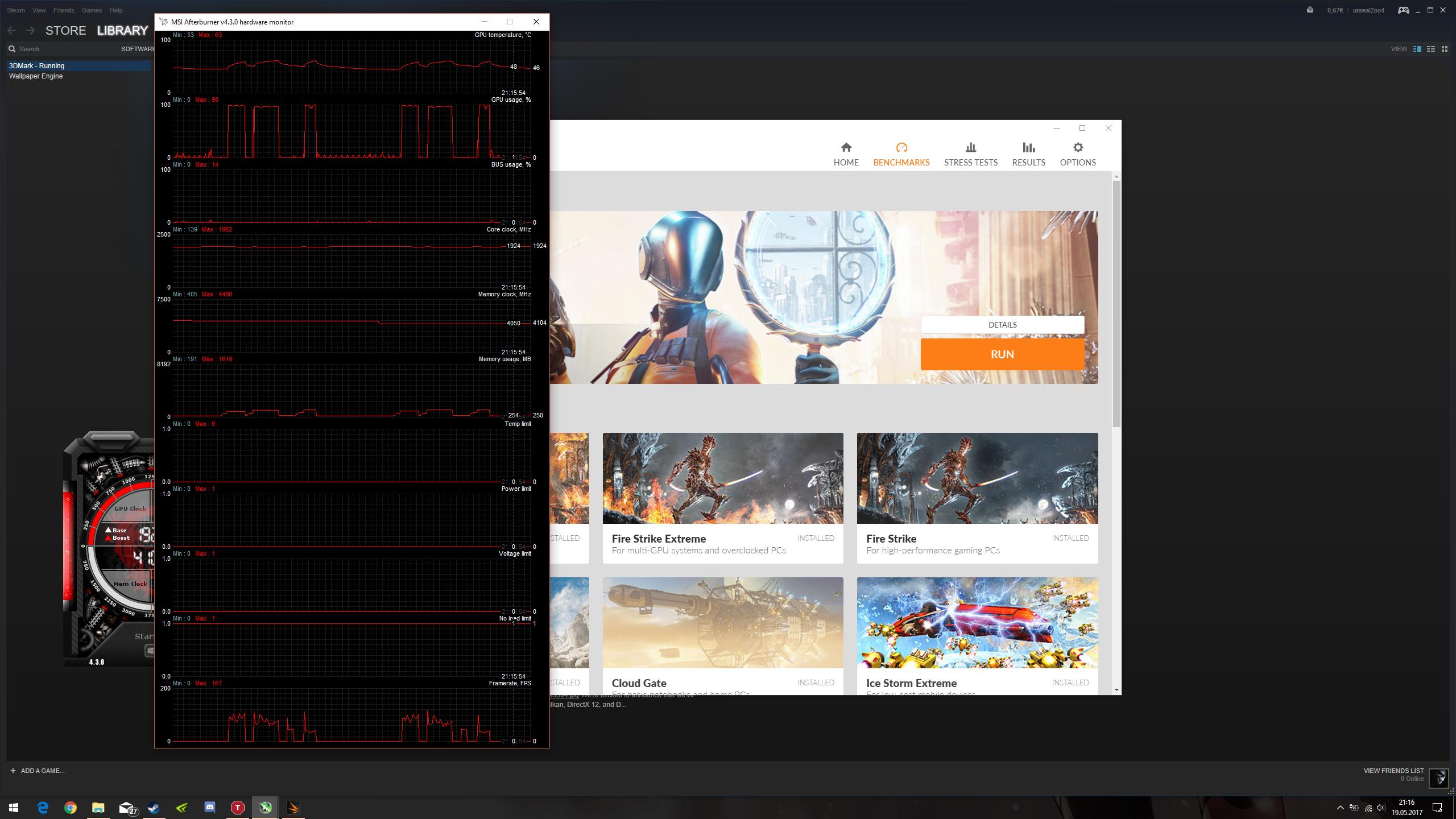Open Steam inbox envelope icon
Viewport: 1456px width, 819px height.
click(1310, 10)
